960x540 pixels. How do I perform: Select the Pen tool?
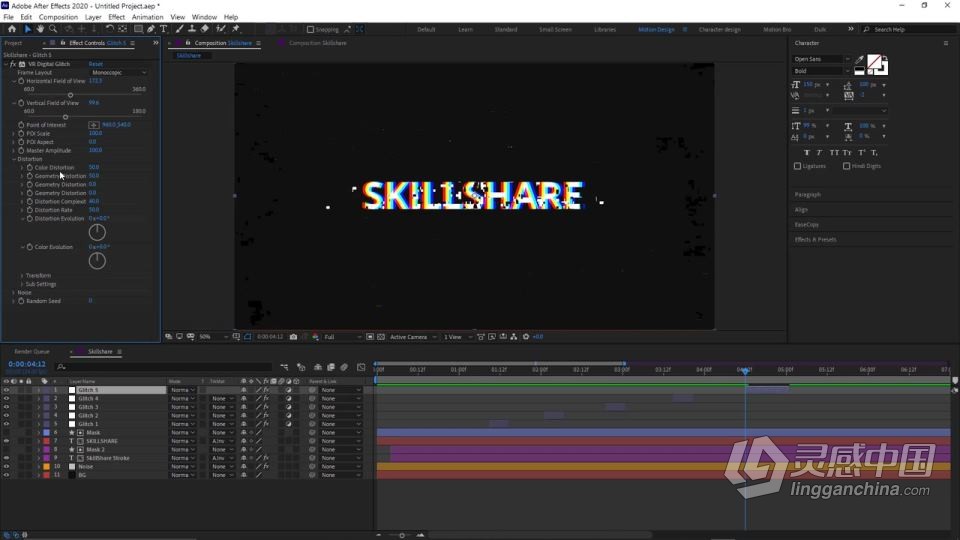[x=151, y=29]
